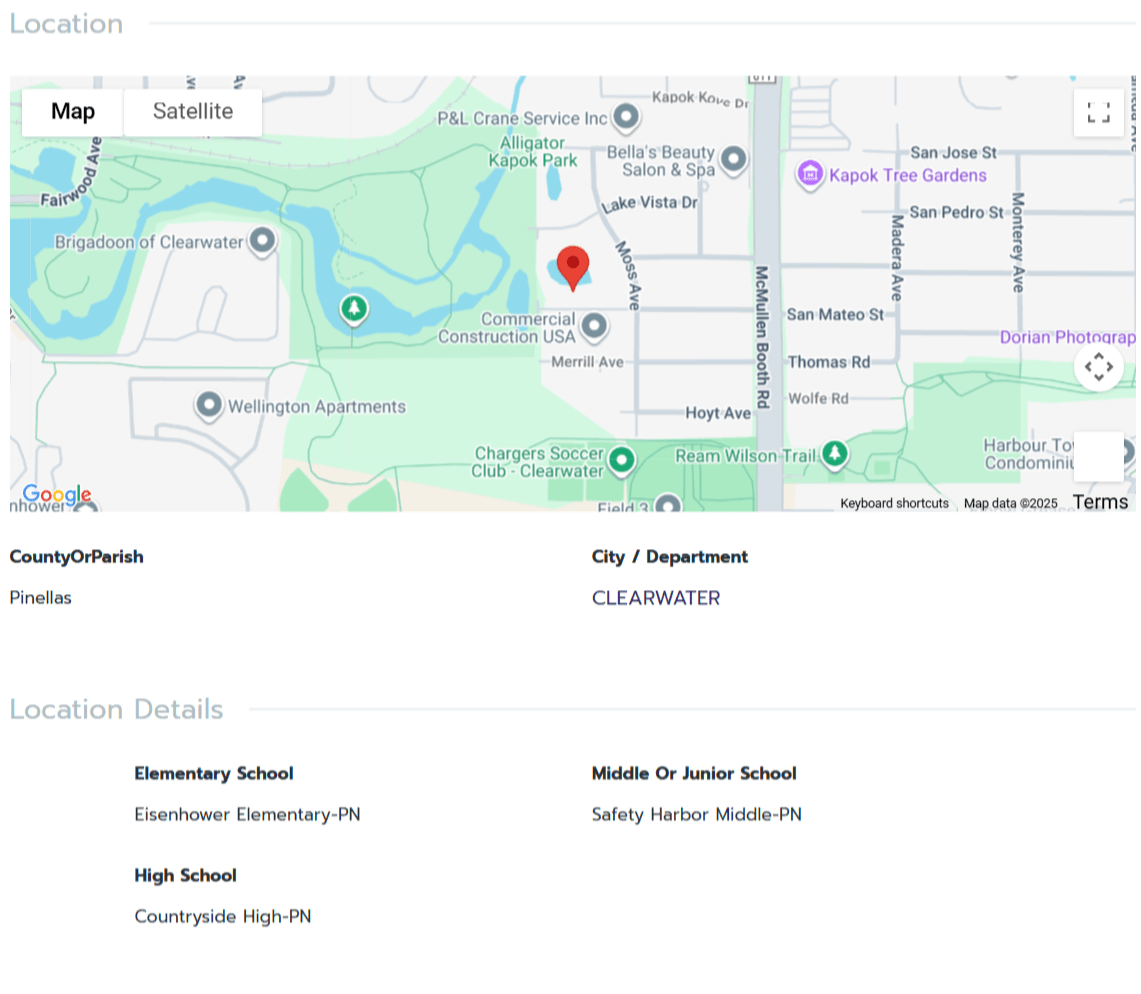Click the Google logo on the map
This screenshot has height=994, width=1141.
click(57, 495)
